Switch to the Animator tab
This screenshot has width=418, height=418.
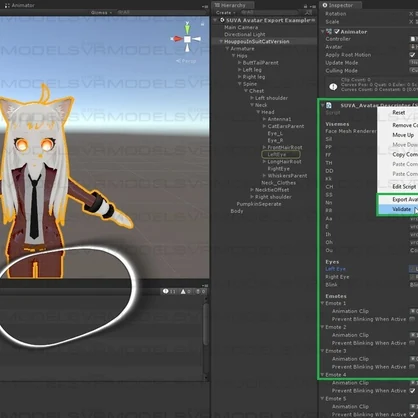coord(20,5)
